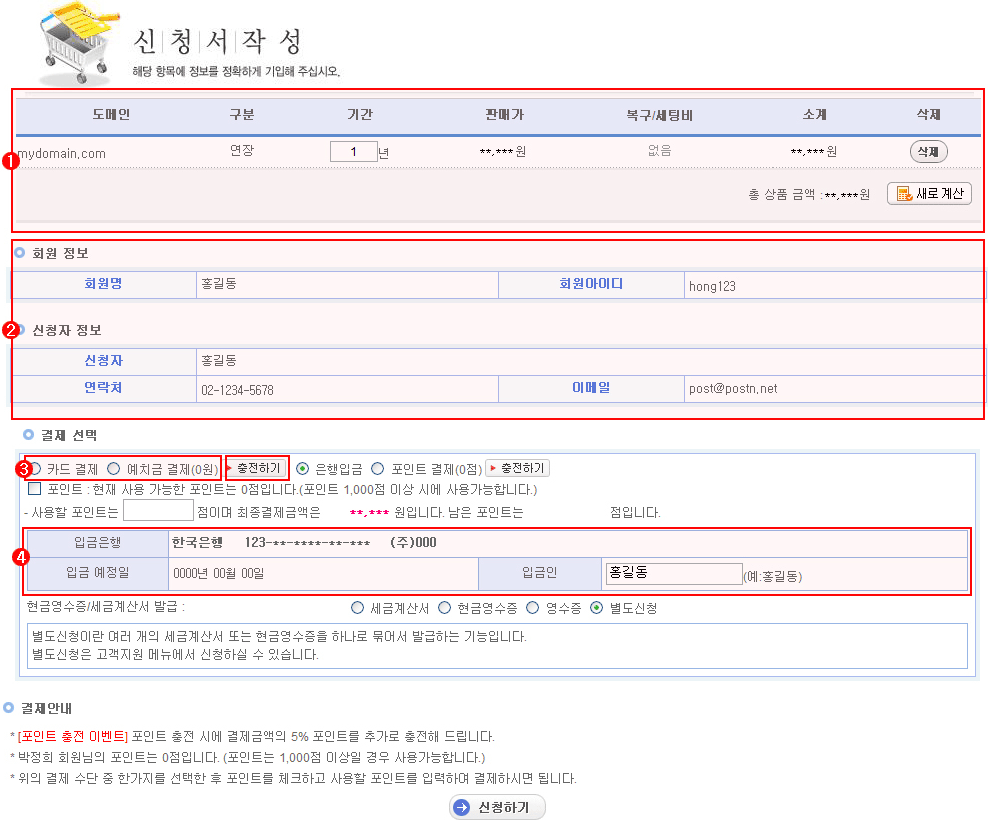Click the 회원 정보 section bullet icon

[x=20, y=253]
